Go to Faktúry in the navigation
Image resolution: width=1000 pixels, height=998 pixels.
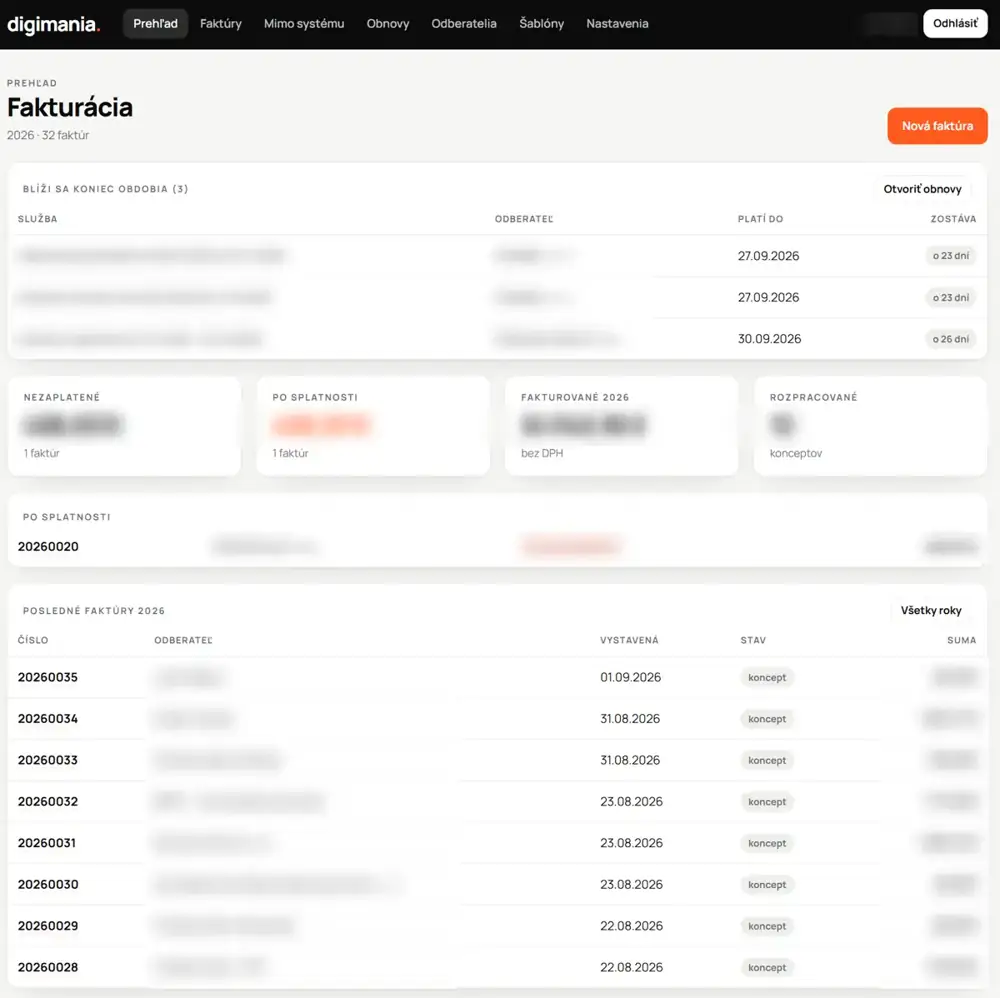[x=221, y=24]
